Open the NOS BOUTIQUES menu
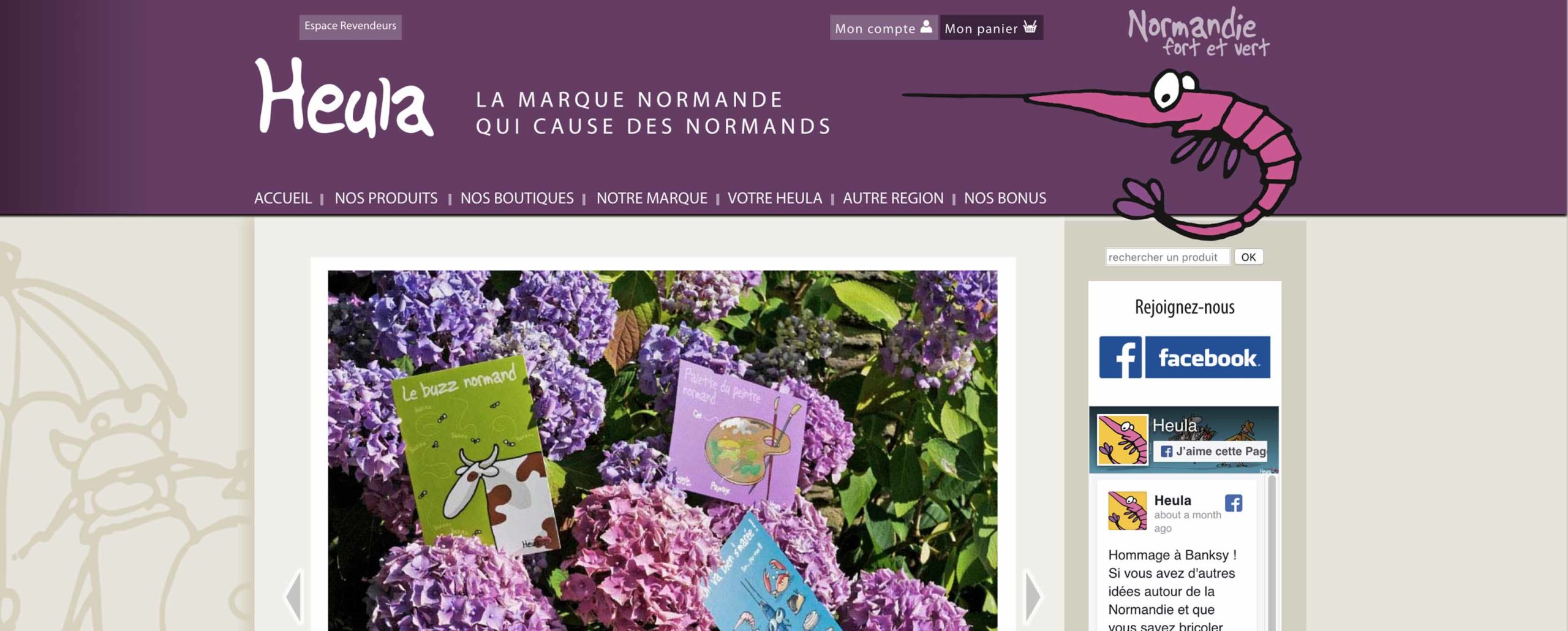The height and width of the screenshot is (631, 1568). tap(517, 198)
